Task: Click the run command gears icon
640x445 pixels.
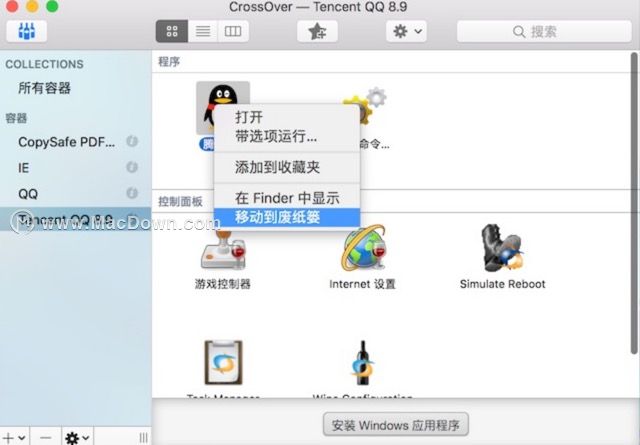Action: coord(367,107)
